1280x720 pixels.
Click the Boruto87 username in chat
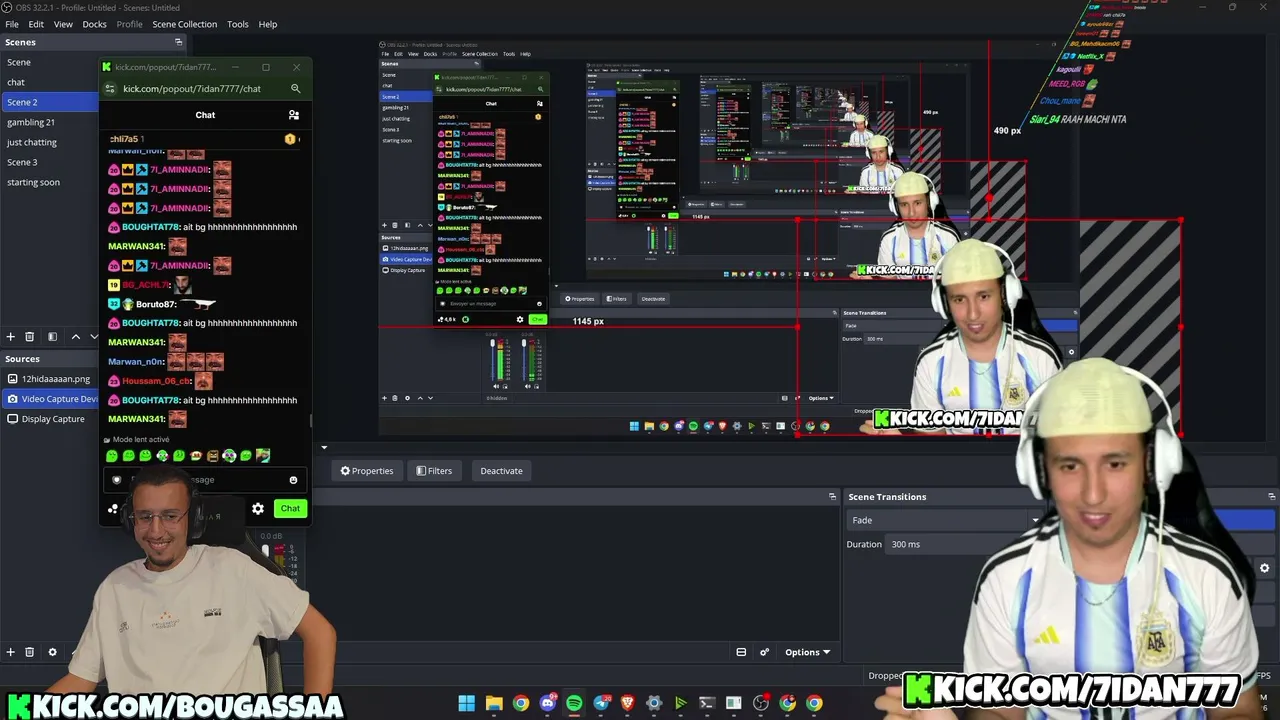click(x=155, y=304)
